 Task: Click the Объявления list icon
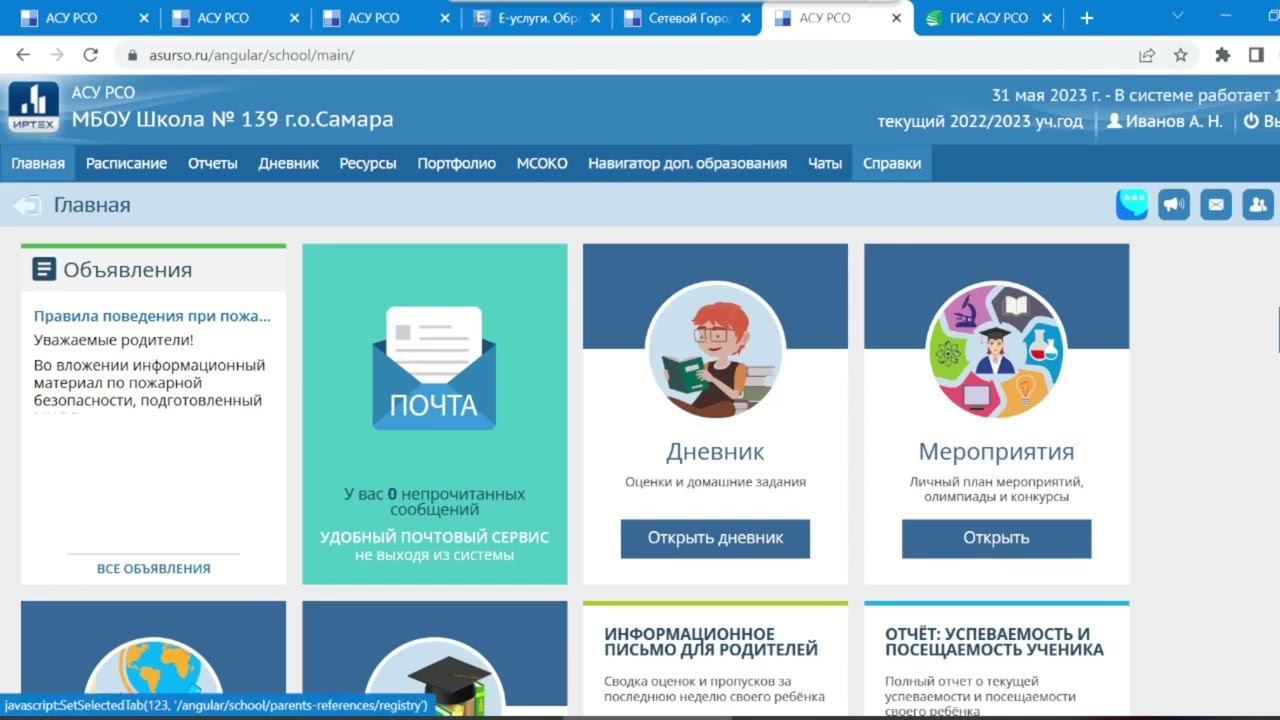click(44, 269)
